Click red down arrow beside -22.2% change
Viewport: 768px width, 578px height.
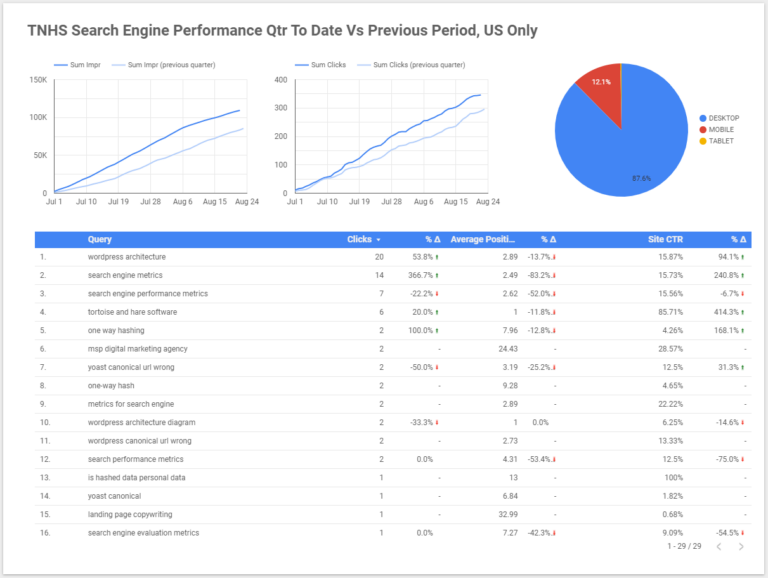437,294
